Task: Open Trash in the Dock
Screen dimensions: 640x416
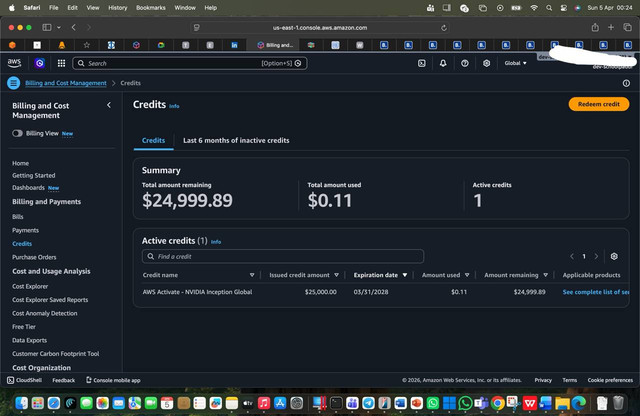Action: (x=618, y=403)
